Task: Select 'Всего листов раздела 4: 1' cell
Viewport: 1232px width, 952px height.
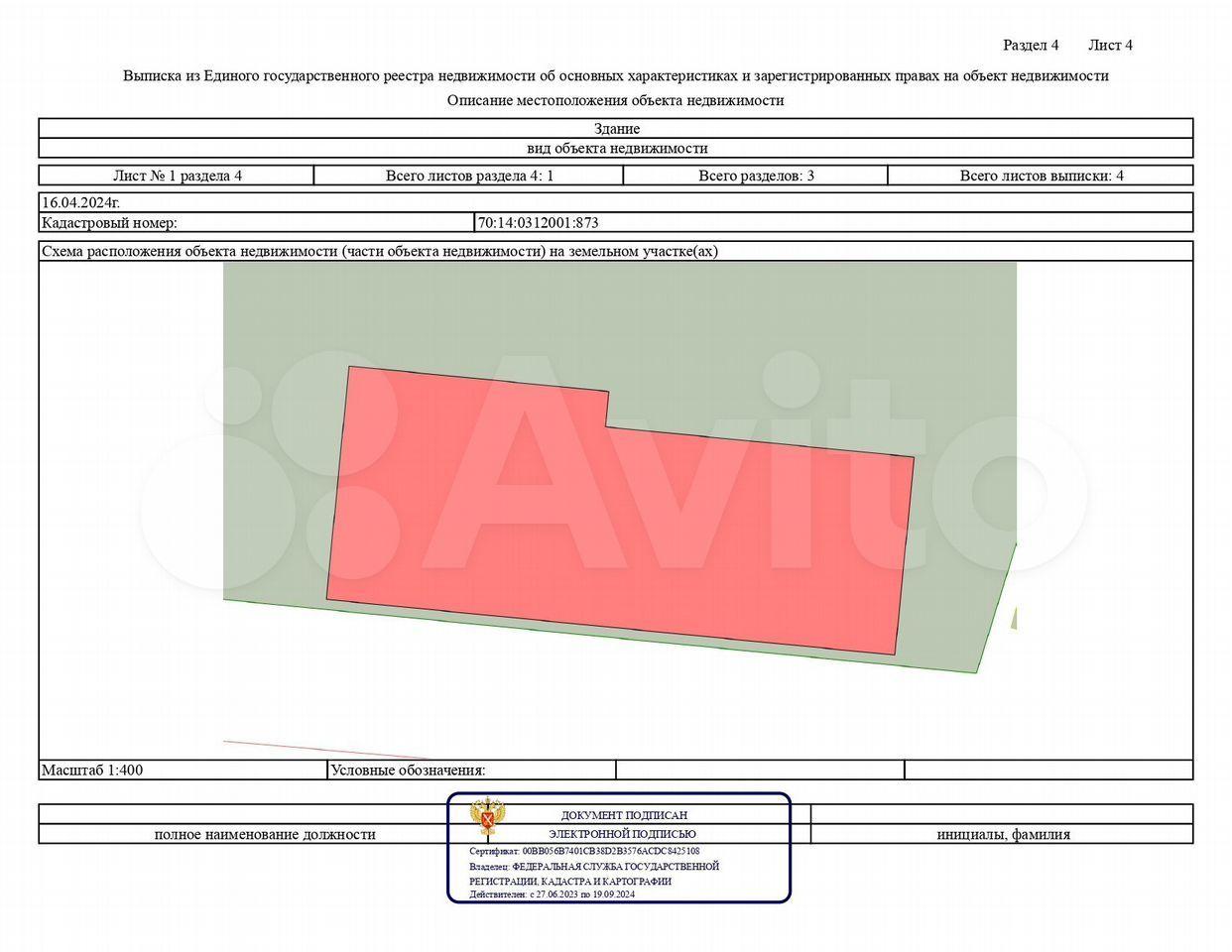Action: (468, 176)
